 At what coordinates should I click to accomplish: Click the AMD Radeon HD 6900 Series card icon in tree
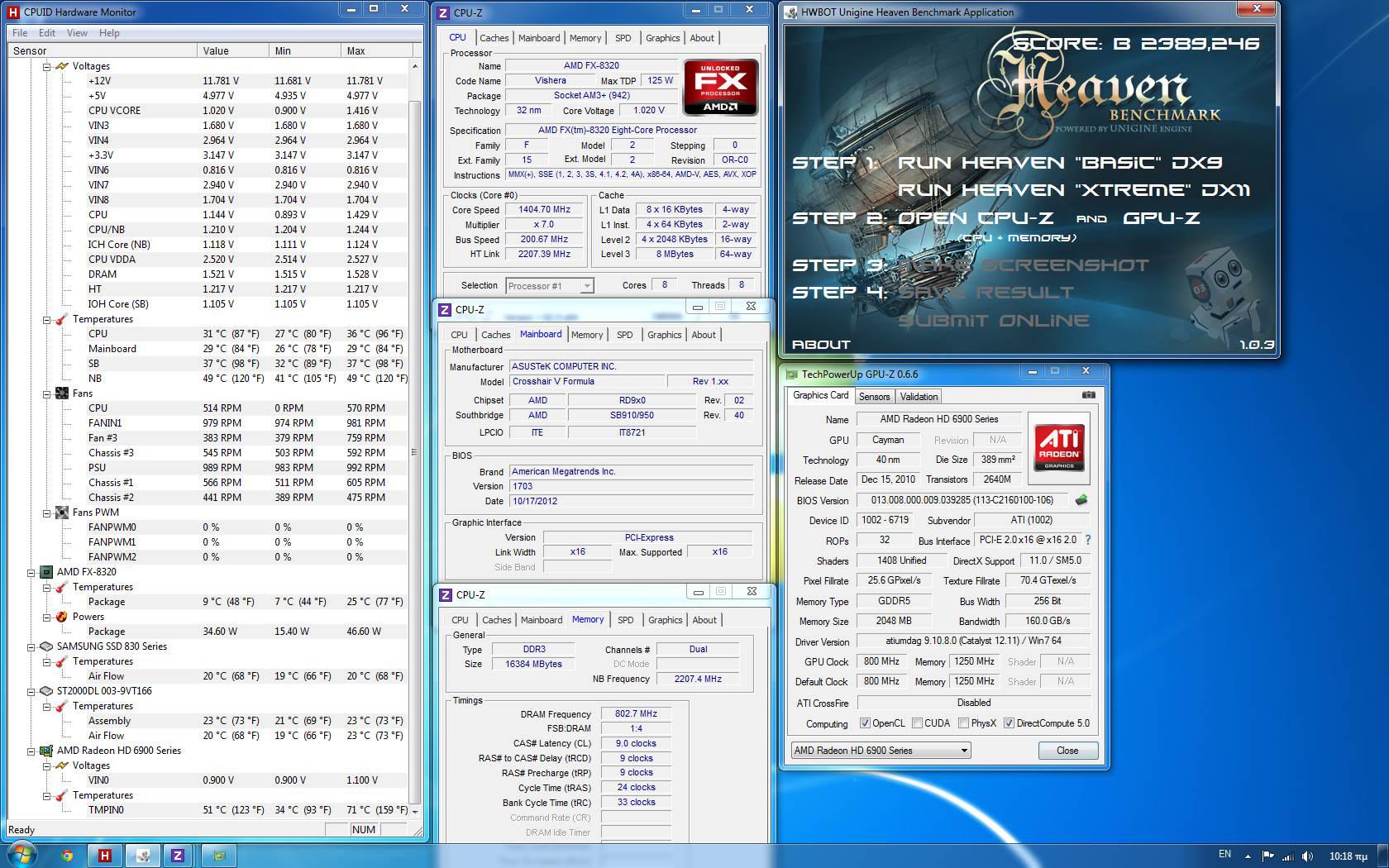(46, 751)
